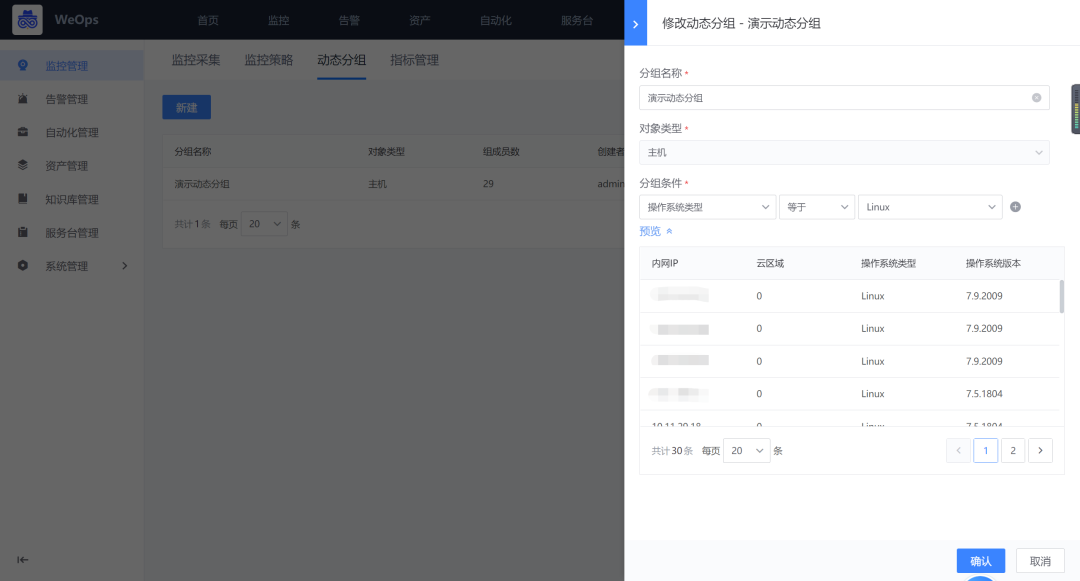
Task: Go to next preview page
Action: [1040, 450]
